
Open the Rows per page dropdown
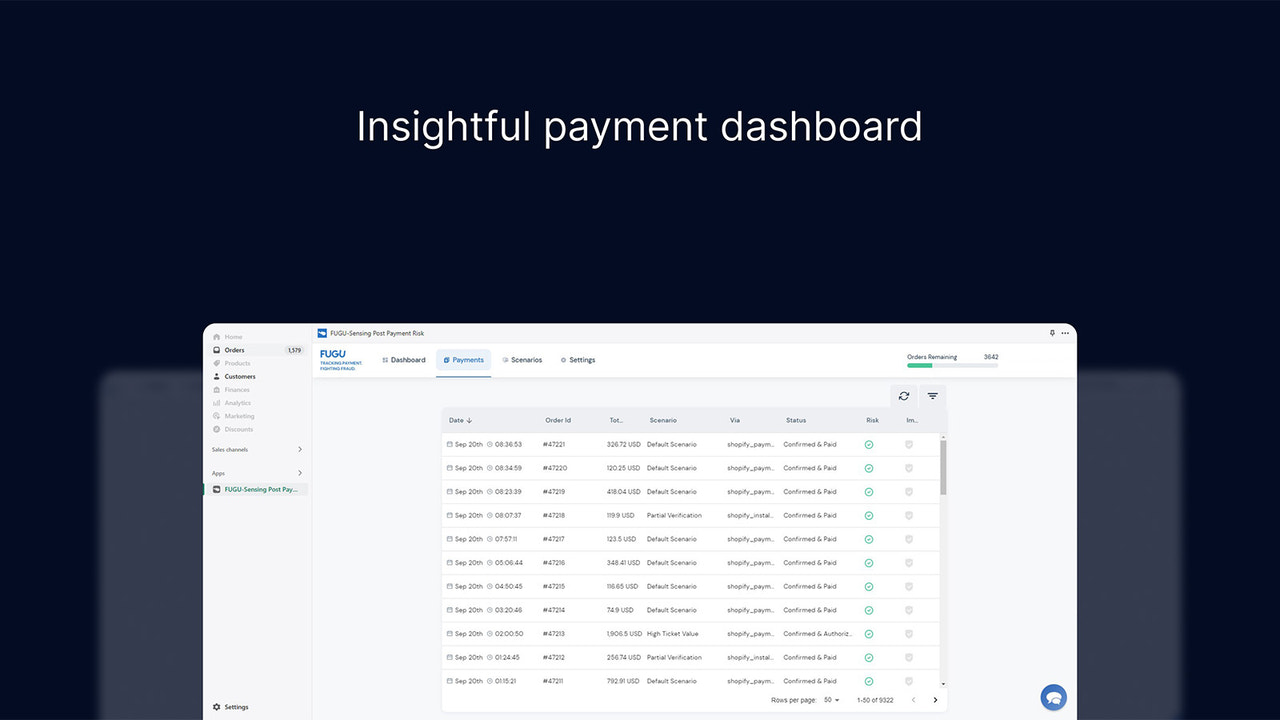tap(834, 700)
